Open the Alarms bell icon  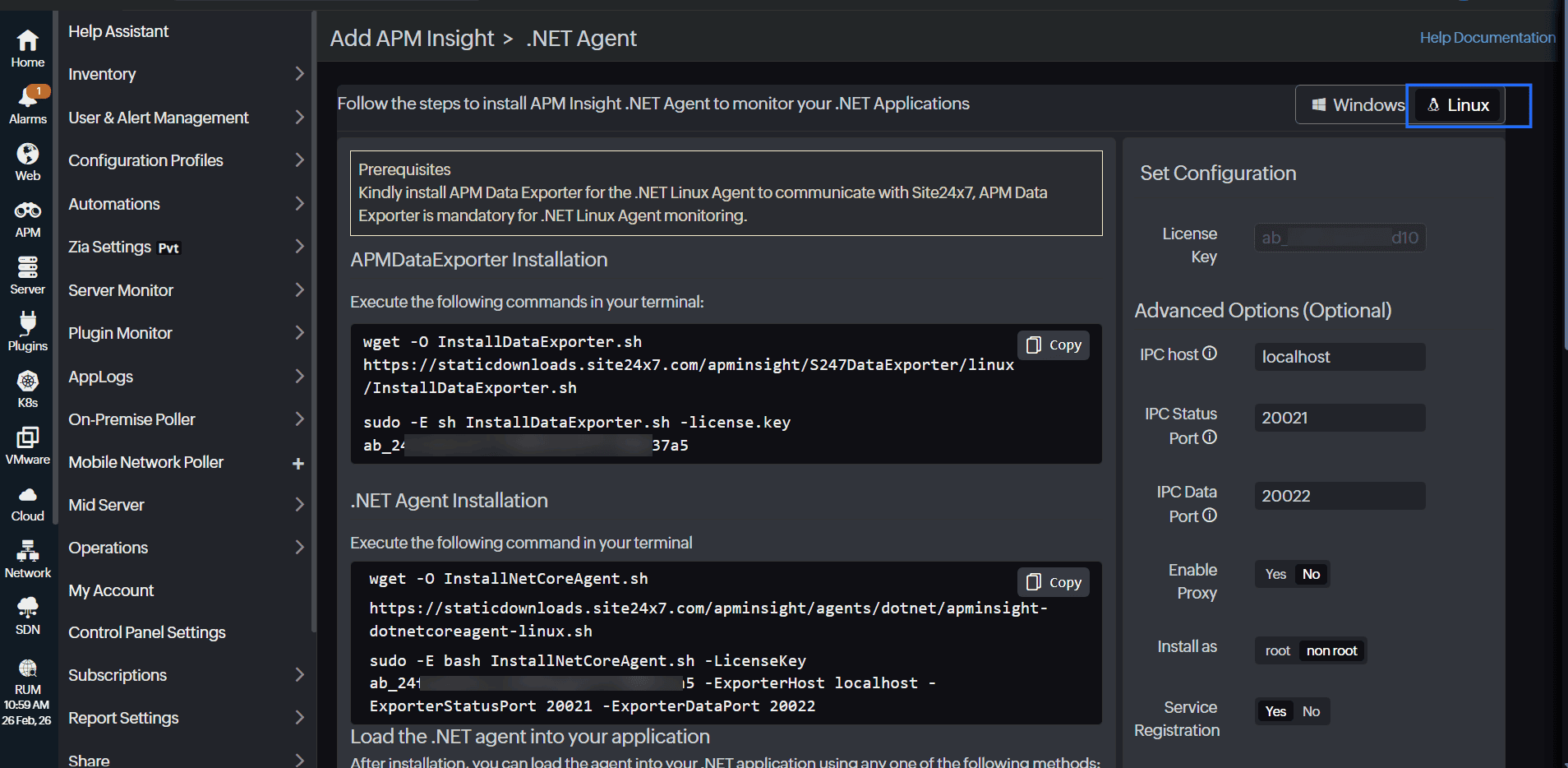27,99
